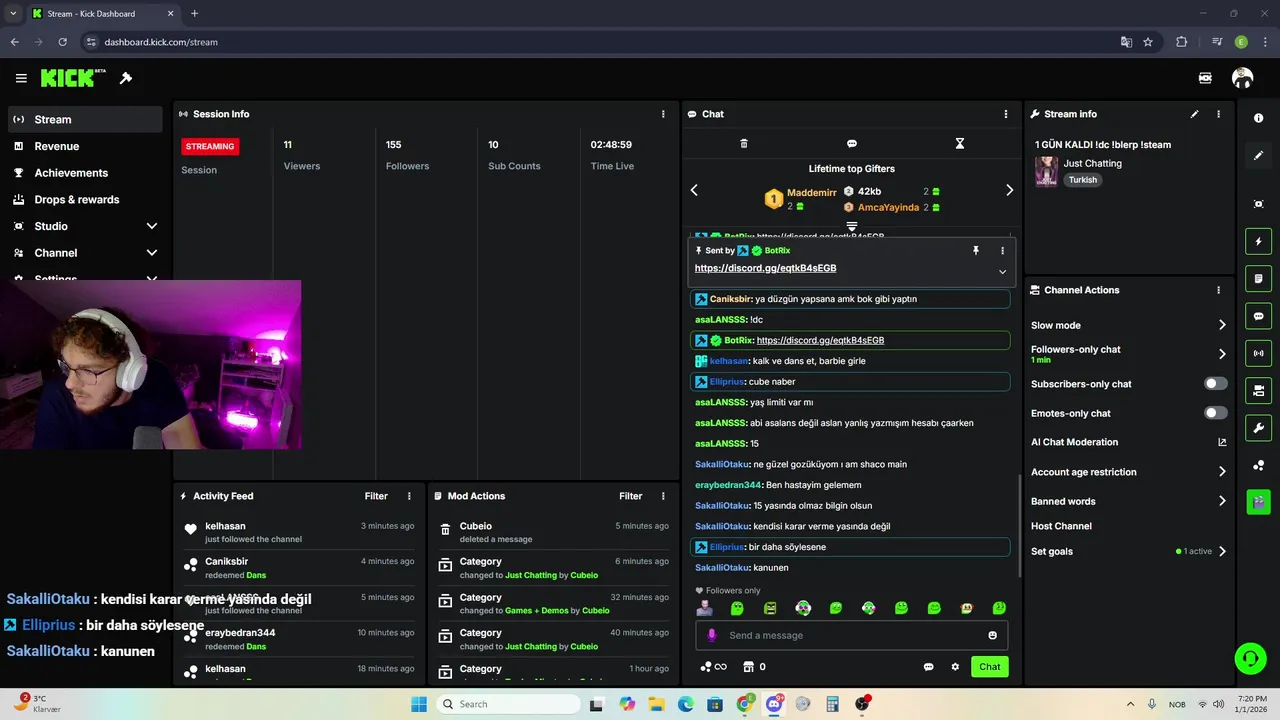The image size is (1280, 720).
Task: Open Account age restriction options
Action: pyautogui.click(x=1222, y=472)
